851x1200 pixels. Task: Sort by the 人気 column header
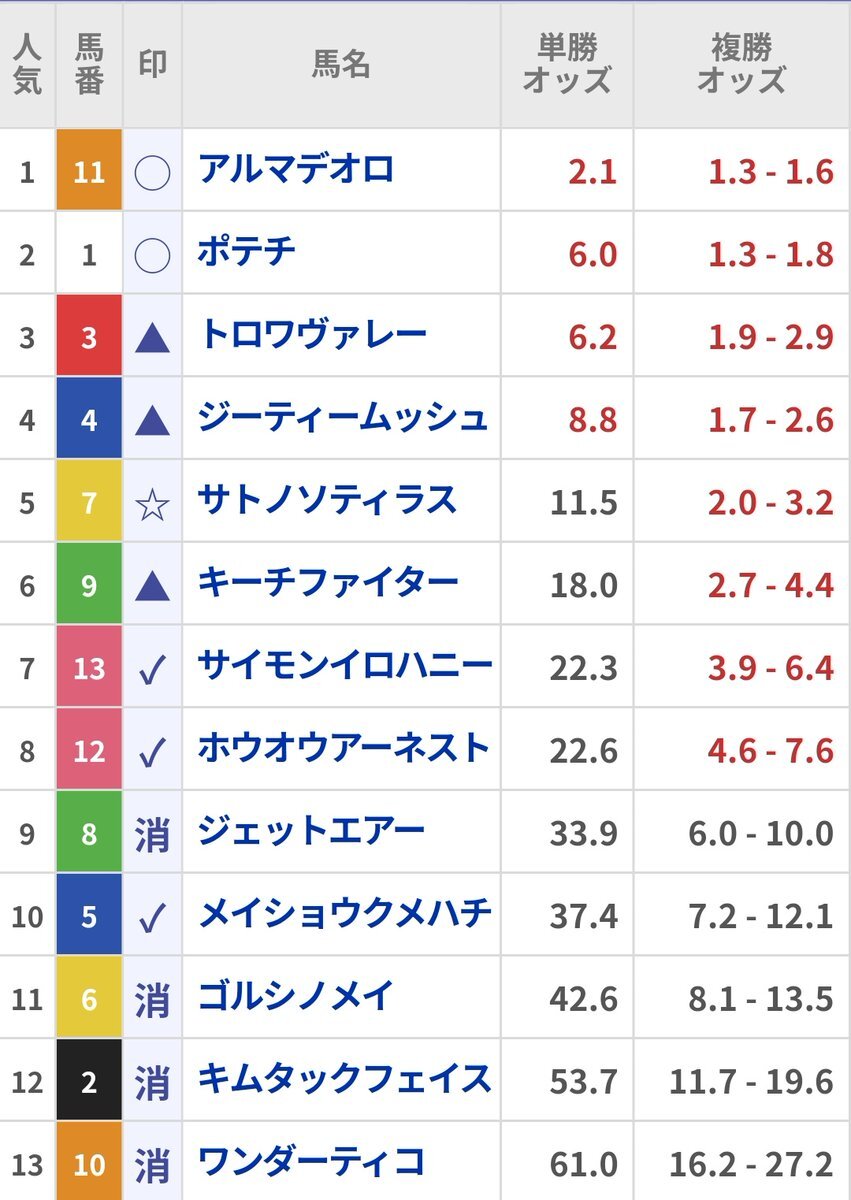coord(28,65)
